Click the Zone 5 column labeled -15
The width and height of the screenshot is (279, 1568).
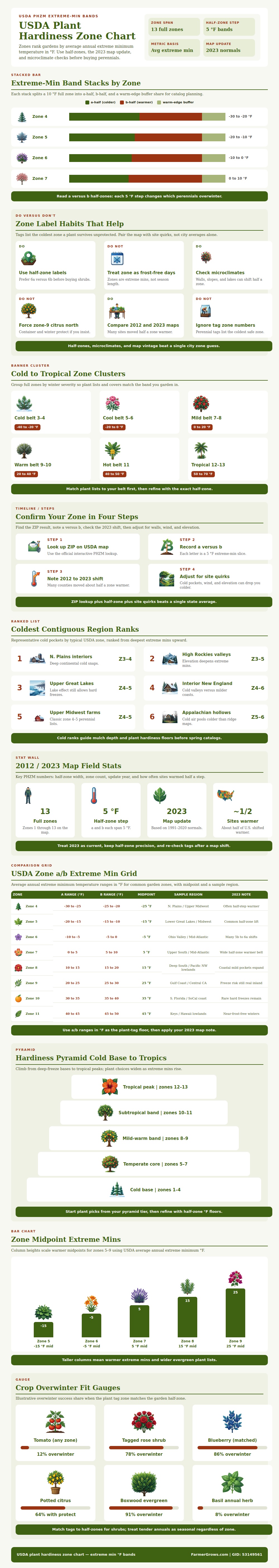click(x=43, y=1330)
